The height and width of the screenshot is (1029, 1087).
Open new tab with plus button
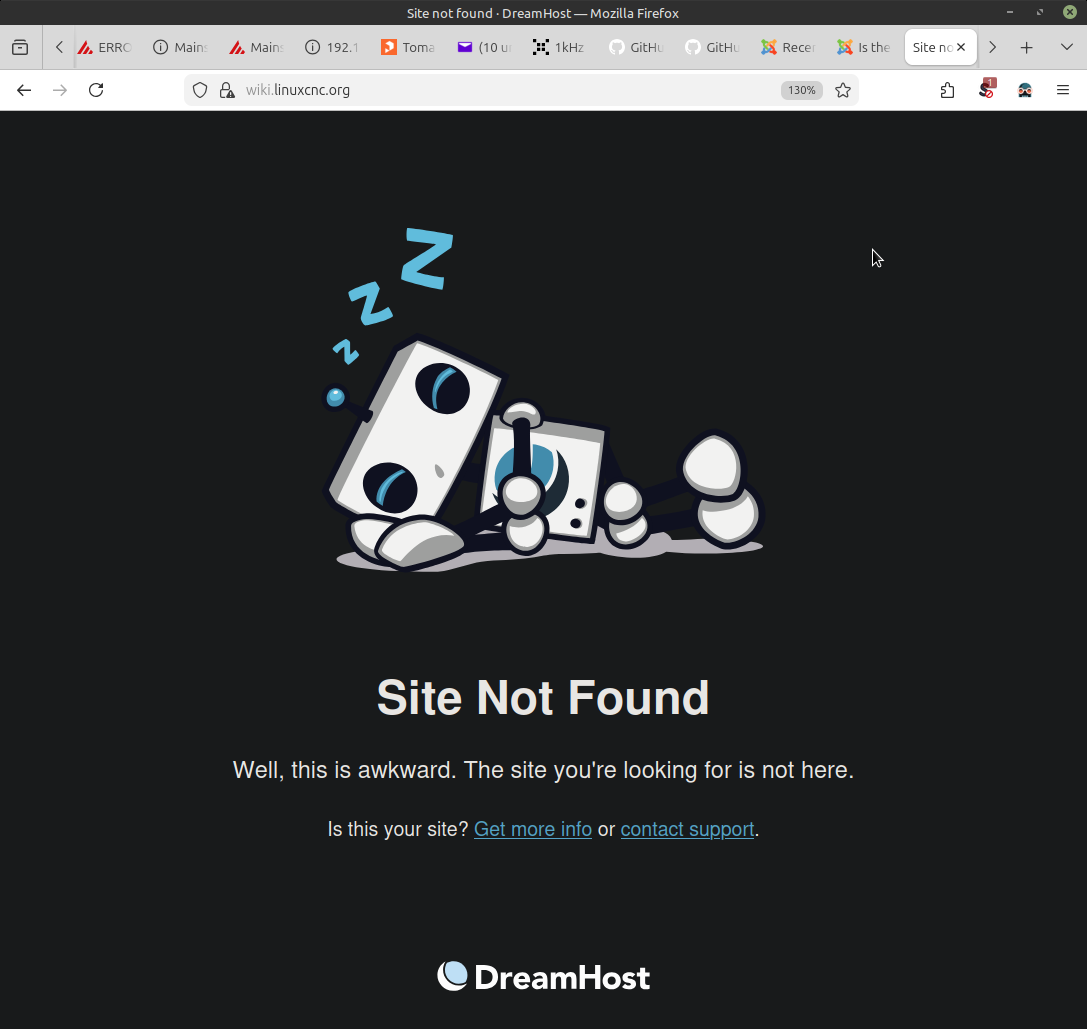[1026, 47]
